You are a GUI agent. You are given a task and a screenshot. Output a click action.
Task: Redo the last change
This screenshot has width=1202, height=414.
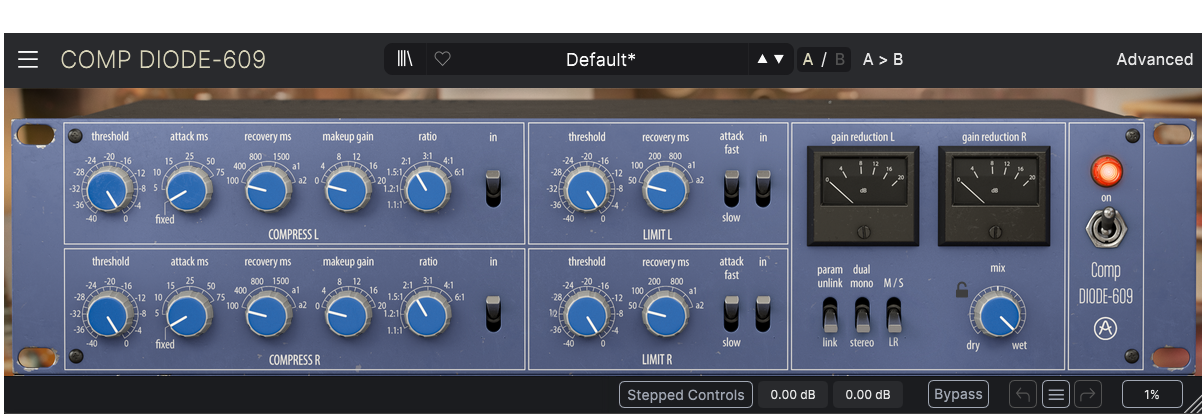click(x=1087, y=395)
